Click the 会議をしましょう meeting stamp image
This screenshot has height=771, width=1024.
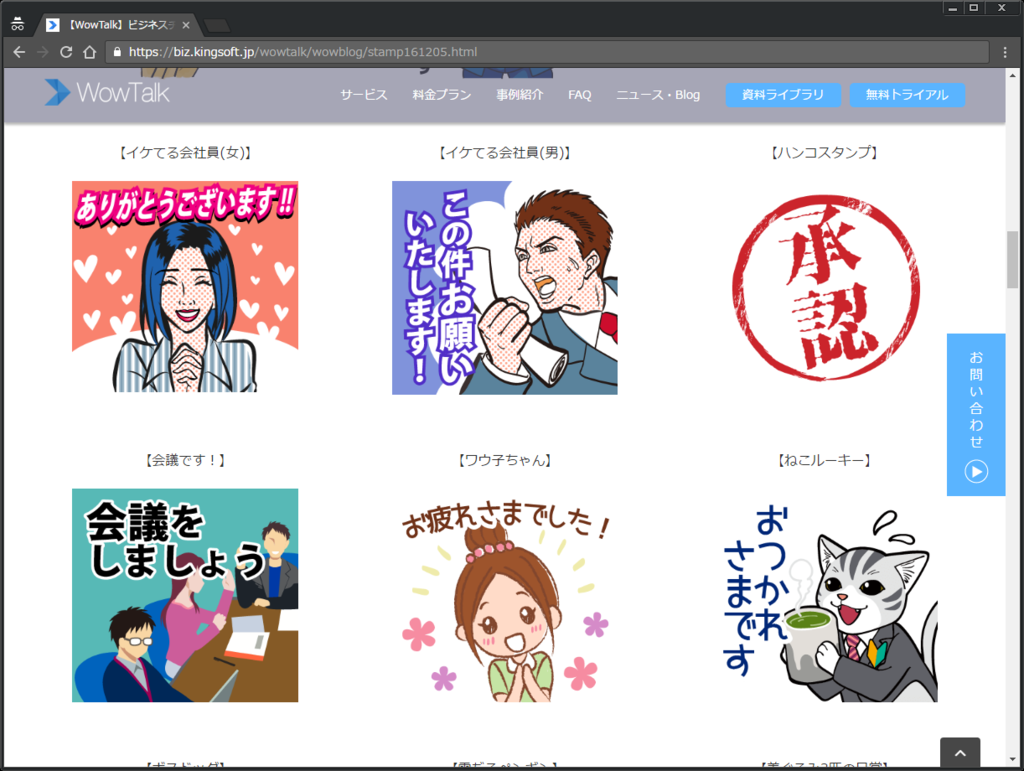point(185,595)
